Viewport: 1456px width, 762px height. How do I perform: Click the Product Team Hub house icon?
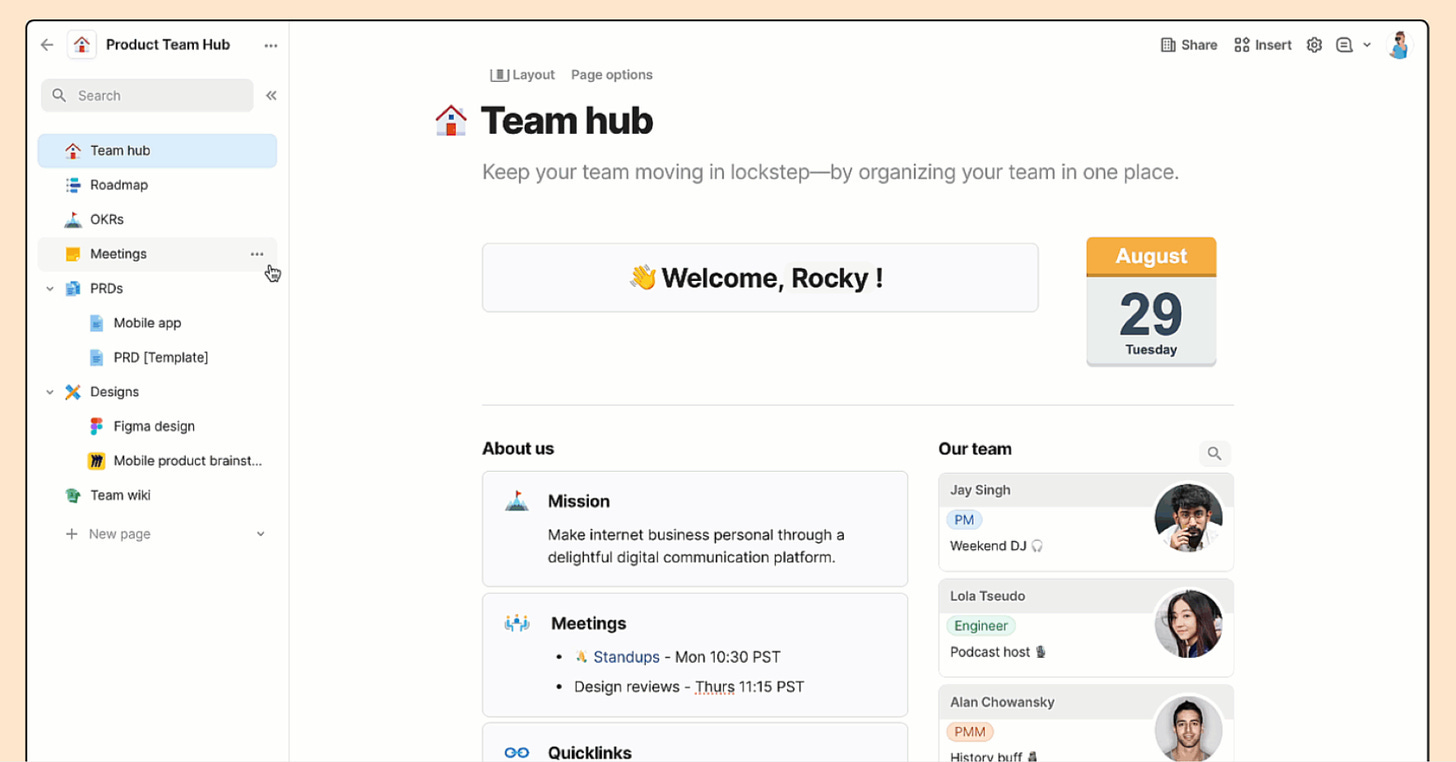coord(82,45)
